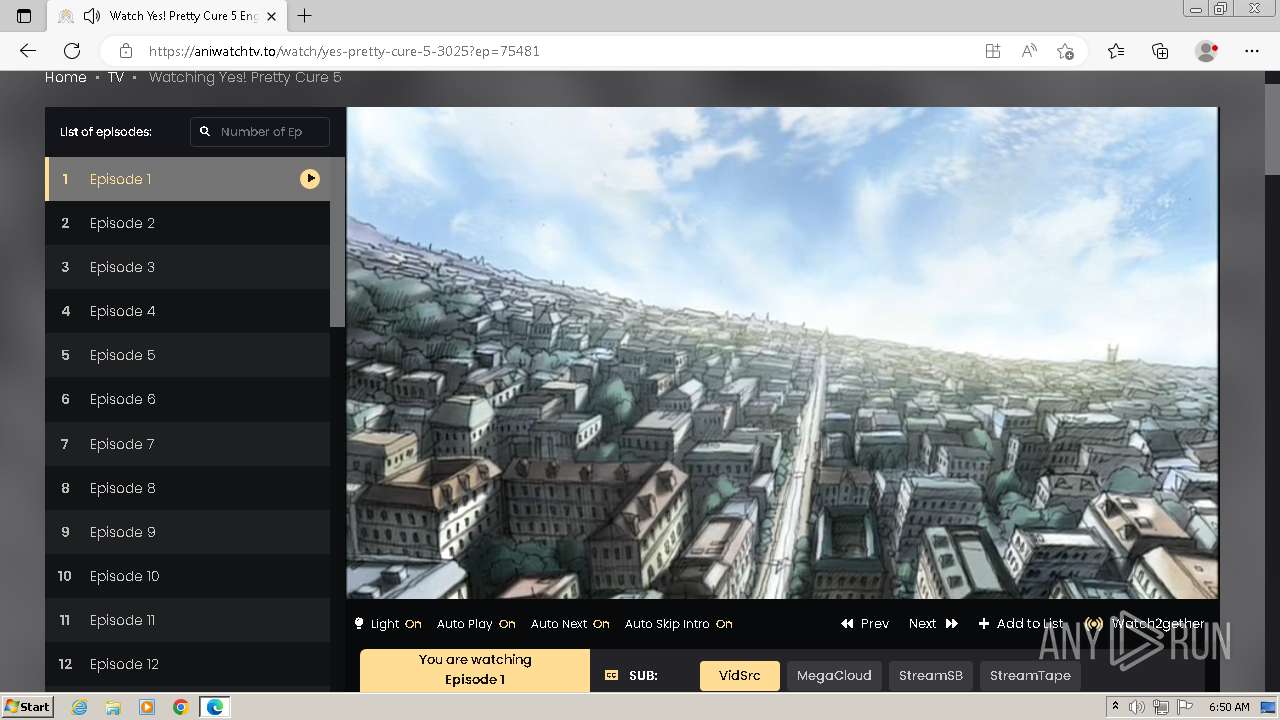The width and height of the screenshot is (1280, 720).
Task: Click the Watch2gether broadcast icon
Action: pos(1094,624)
